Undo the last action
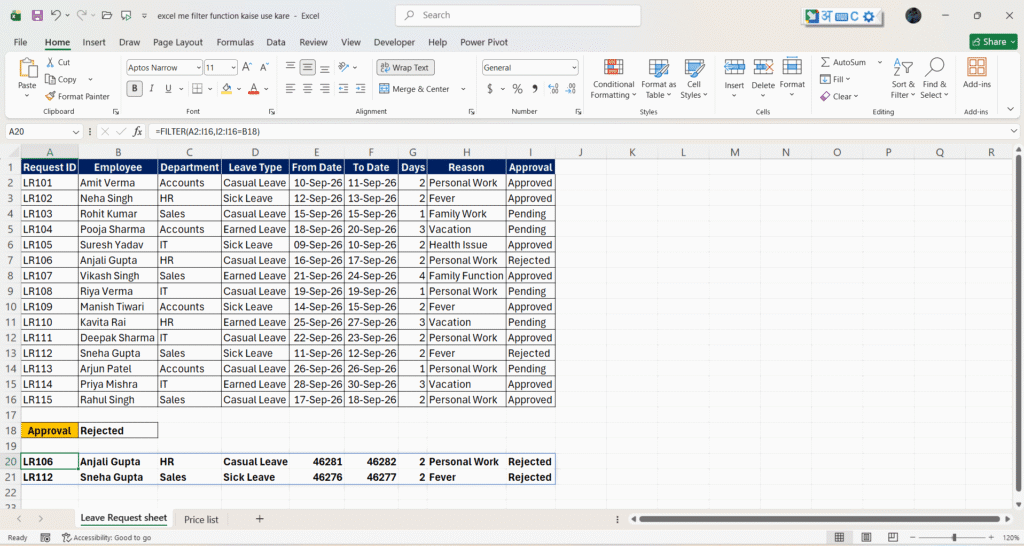Image resolution: width=1024 pixels, height=546 pixels. (56, 16)
